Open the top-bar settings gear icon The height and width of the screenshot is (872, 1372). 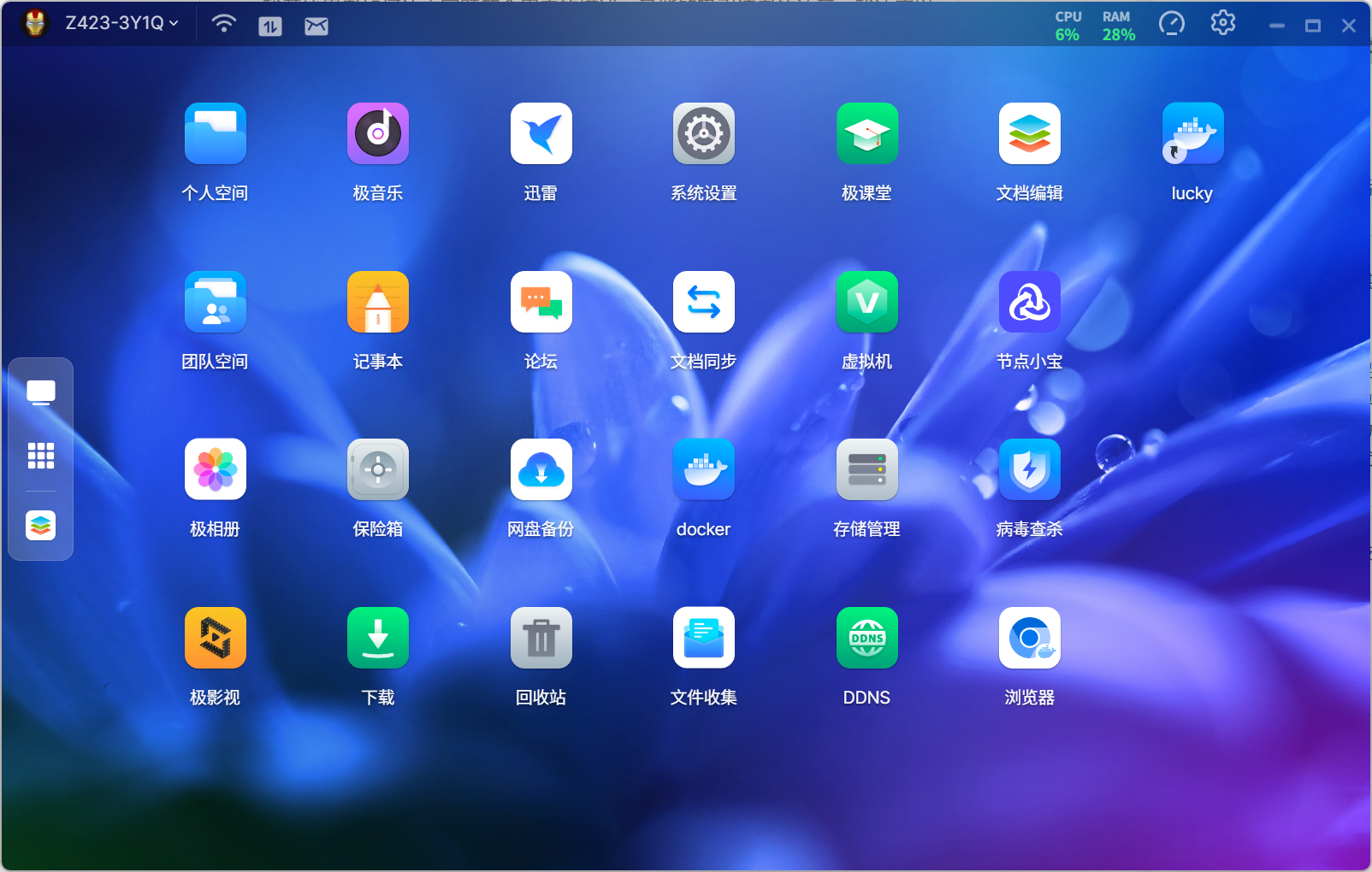point(1223,23)
